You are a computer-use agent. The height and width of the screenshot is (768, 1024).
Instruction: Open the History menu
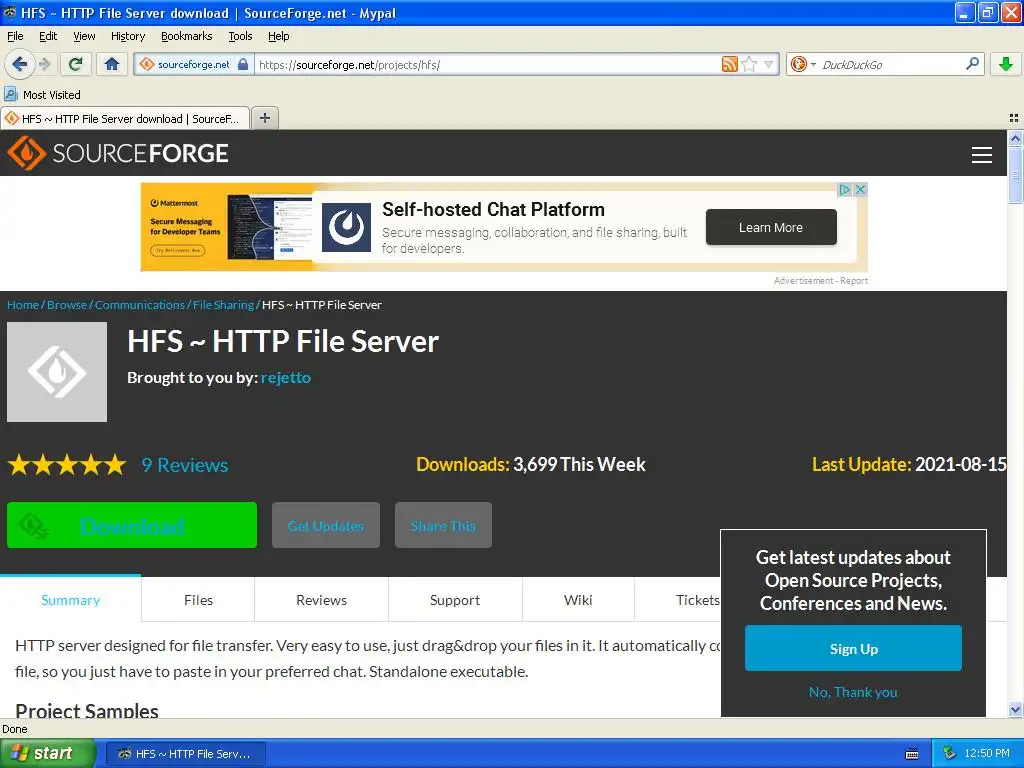coord(127,36)
